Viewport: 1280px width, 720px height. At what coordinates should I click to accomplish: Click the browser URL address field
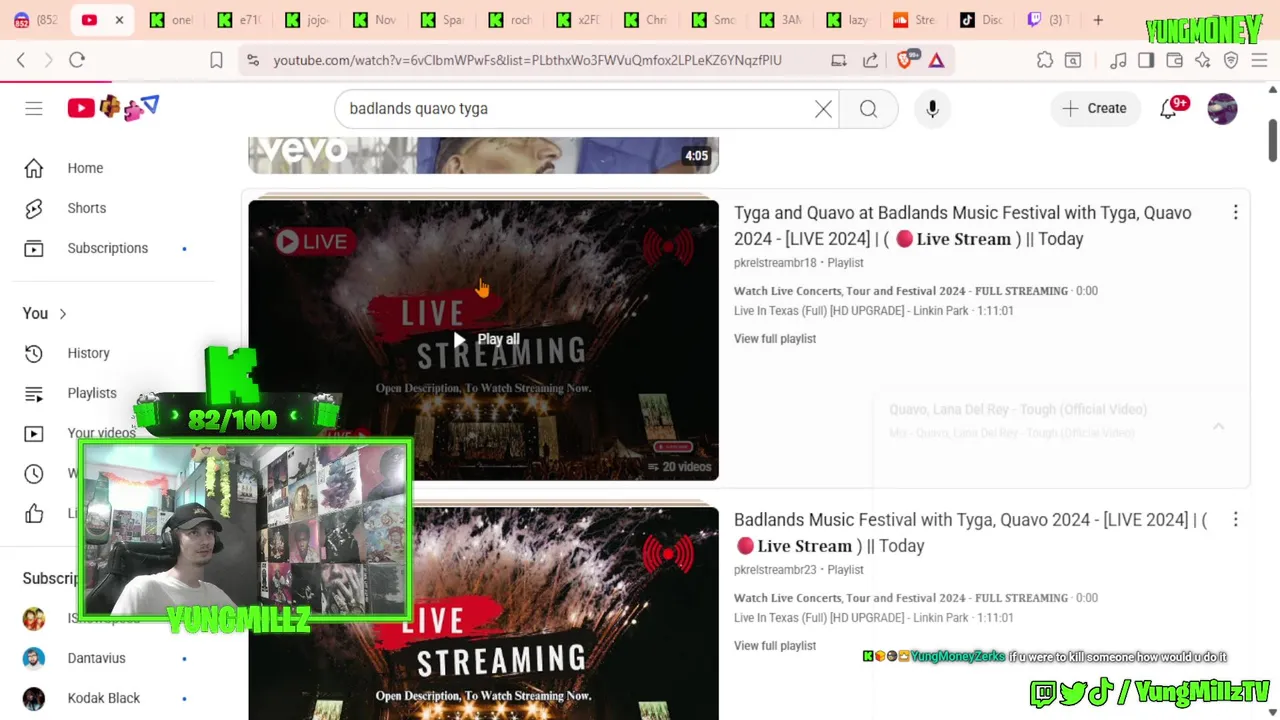tap(527, 60)
